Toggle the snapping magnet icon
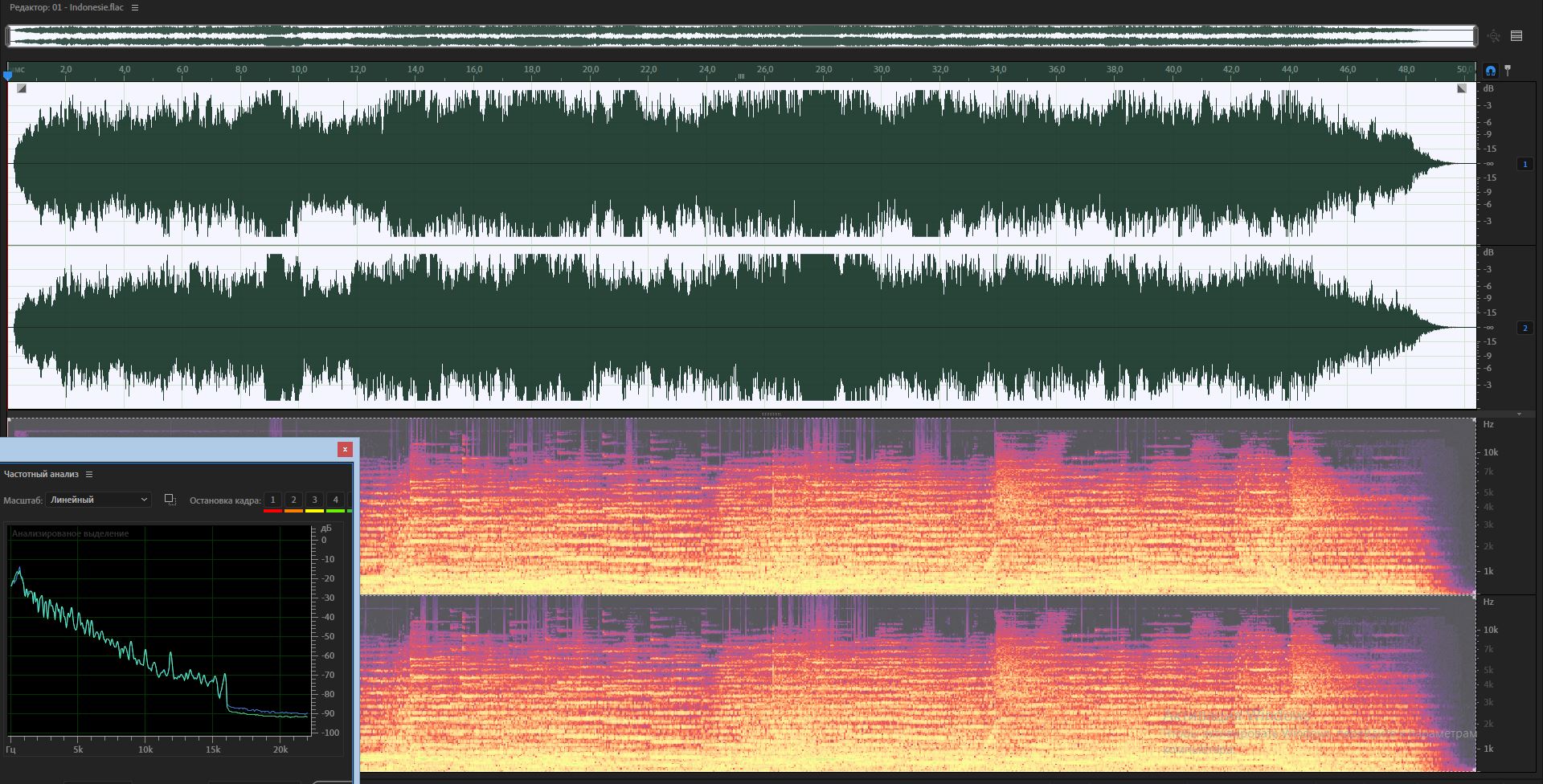The height and width of the screenshot is (784, 1543). coord(1491,71)
